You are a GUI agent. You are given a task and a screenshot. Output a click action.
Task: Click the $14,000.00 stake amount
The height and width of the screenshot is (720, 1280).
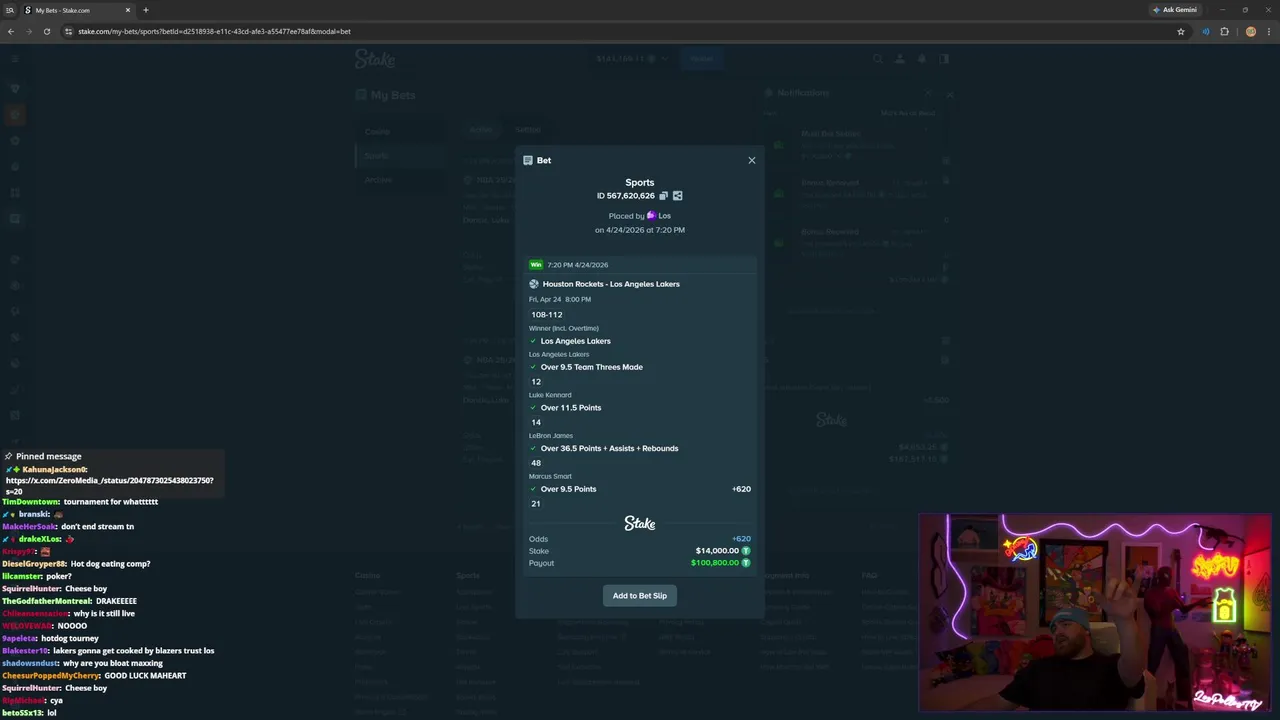pos(717,551)
